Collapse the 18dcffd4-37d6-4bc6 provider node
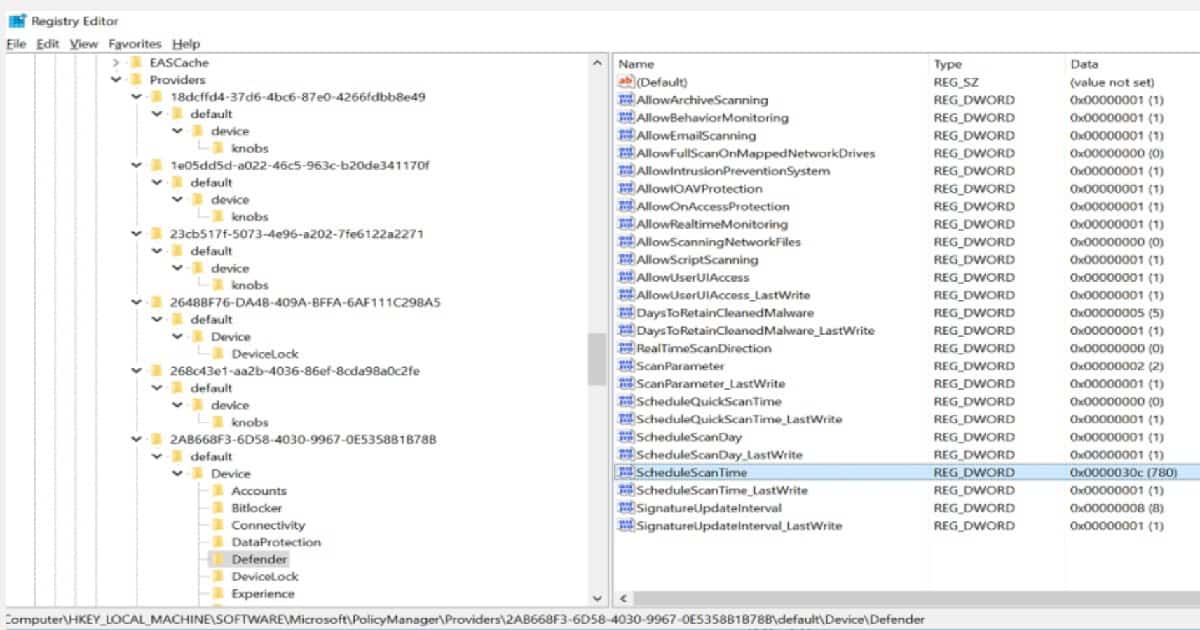This screenshot has height=630, width=1200. [x=136, y=97]
